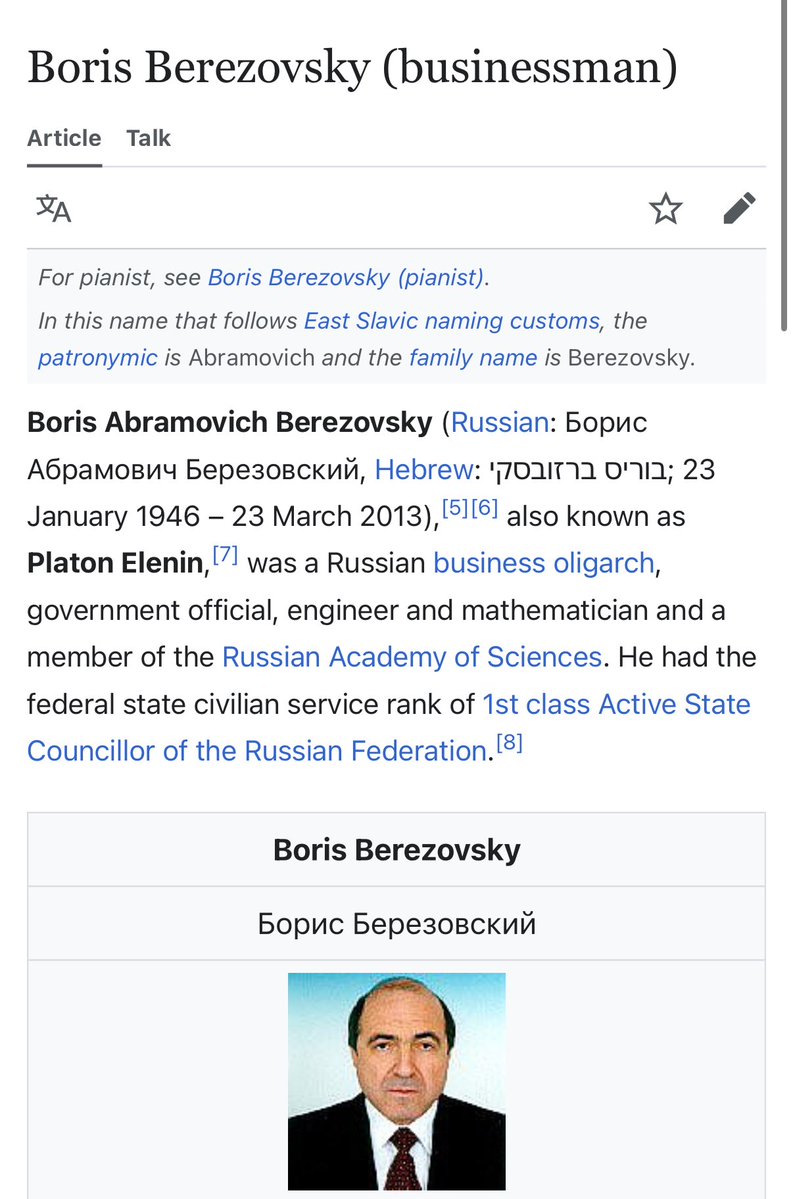Tap the pencil edit icon

pyautogui.click(x=739, y=209)
